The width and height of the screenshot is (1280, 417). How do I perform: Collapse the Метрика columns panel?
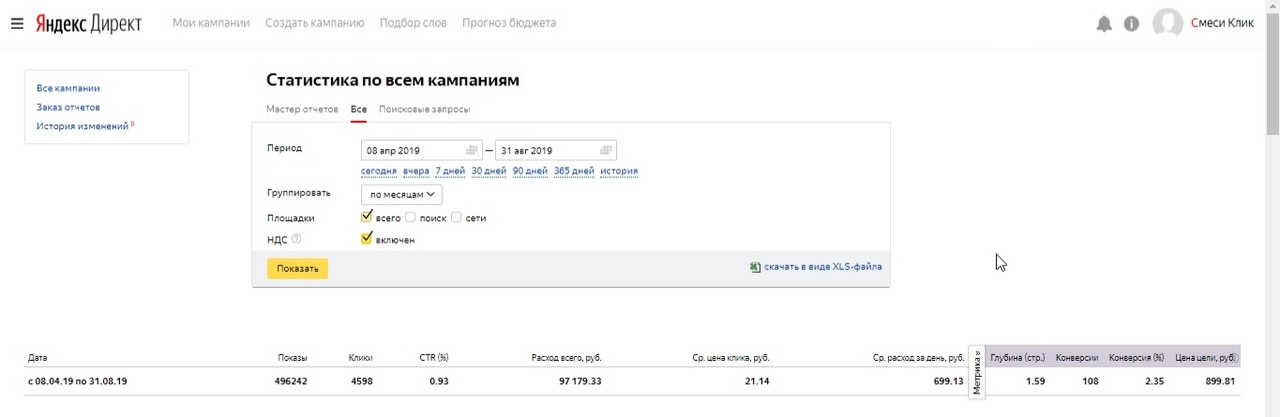coord(977,369)
